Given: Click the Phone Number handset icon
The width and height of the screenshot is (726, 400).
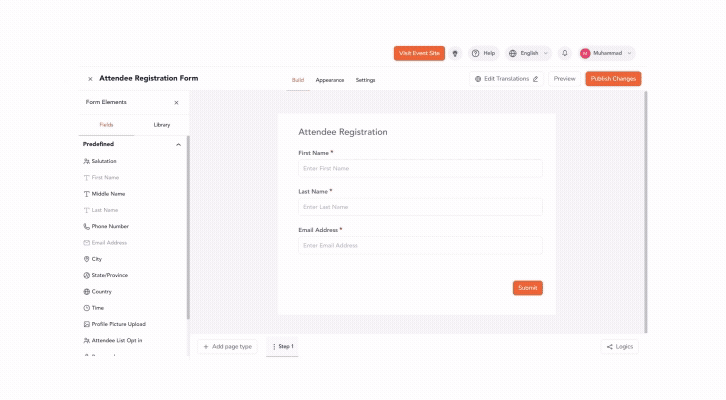Looking at the screenshot, I should point(86,226).
